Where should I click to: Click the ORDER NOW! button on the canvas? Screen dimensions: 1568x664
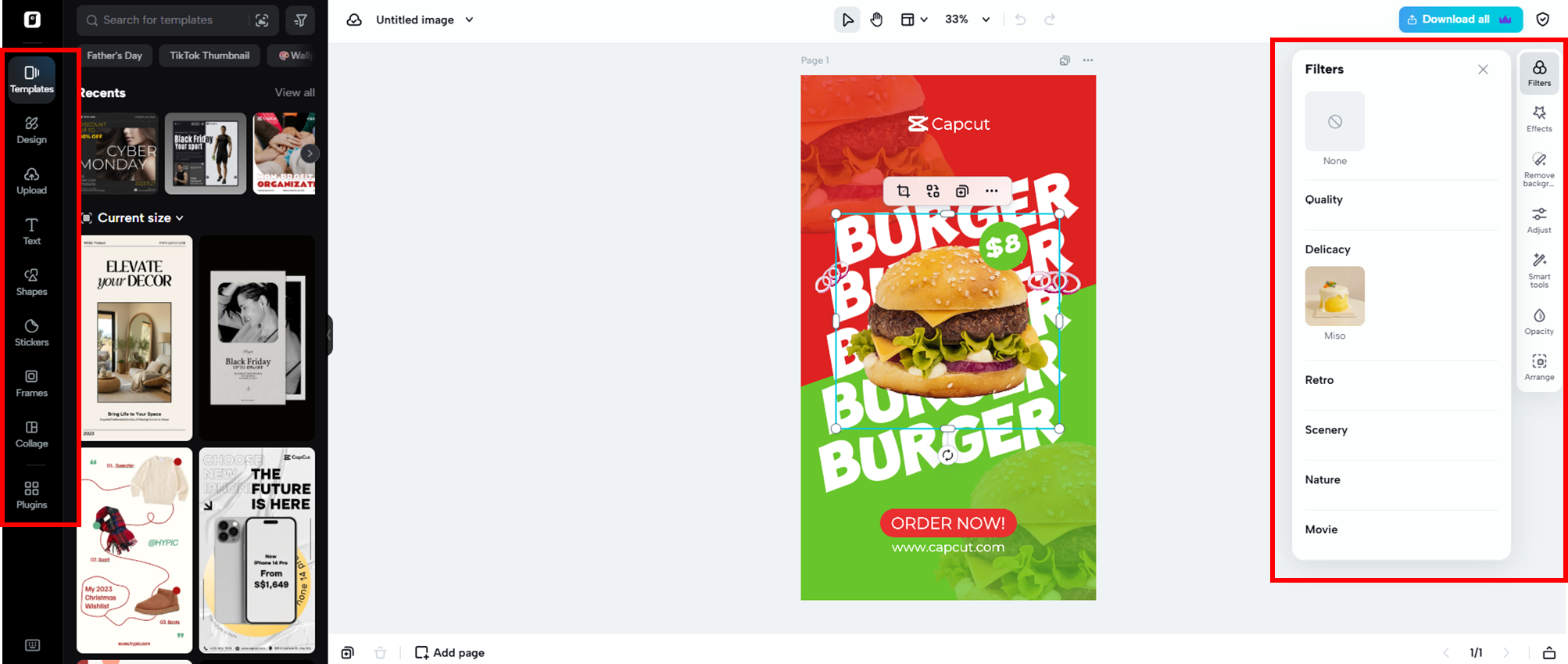[948, 523]
